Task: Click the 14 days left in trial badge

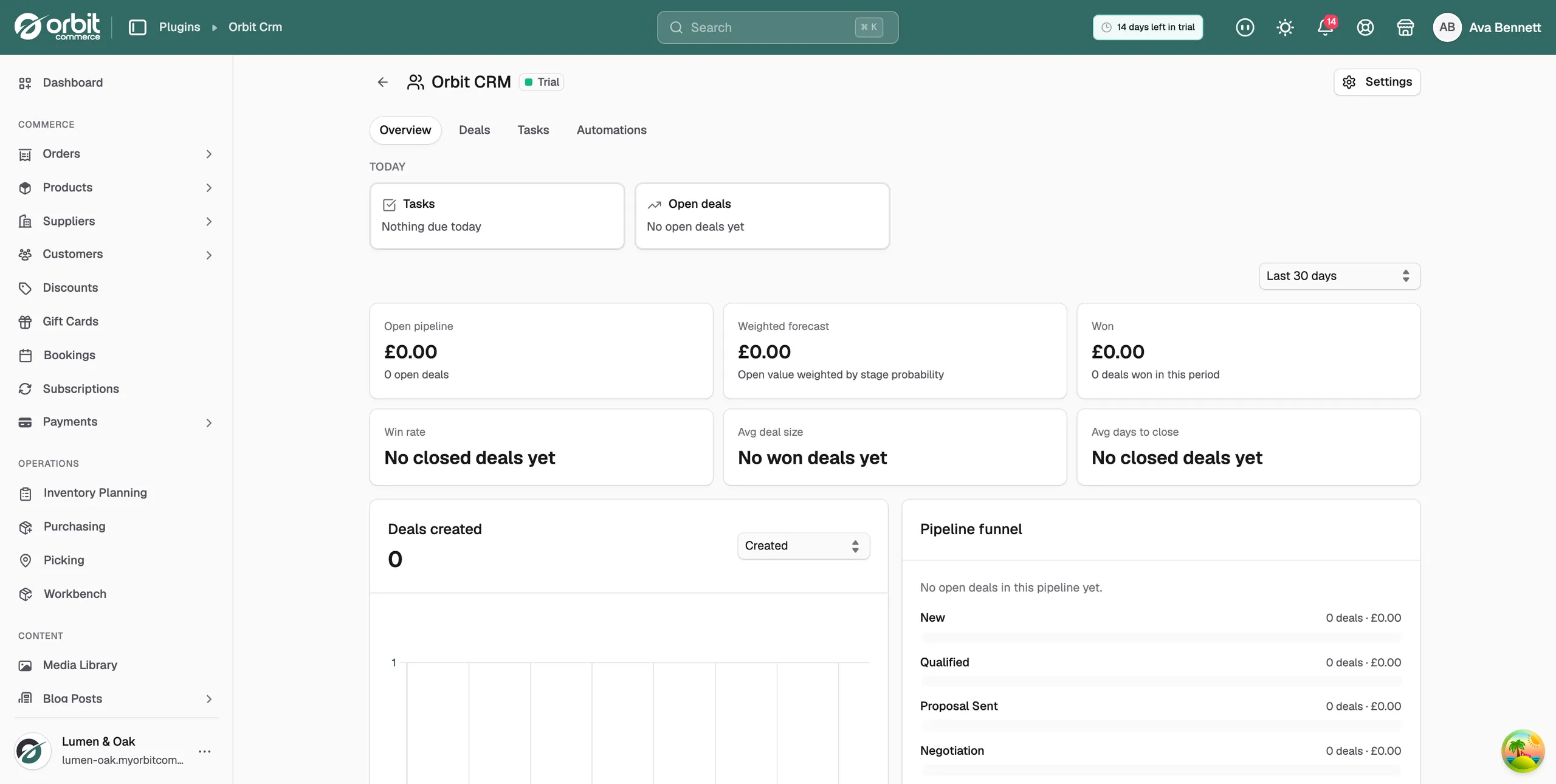Action: [1148, 27]
